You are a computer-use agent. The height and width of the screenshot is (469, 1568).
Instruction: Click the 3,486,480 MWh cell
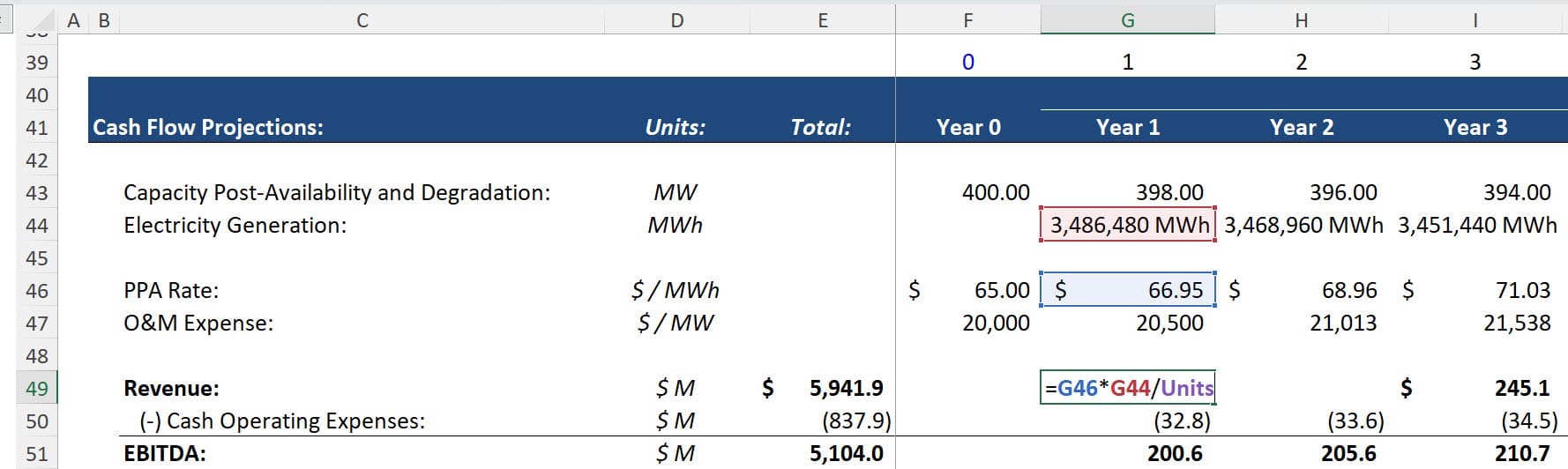coord(1128,226)
